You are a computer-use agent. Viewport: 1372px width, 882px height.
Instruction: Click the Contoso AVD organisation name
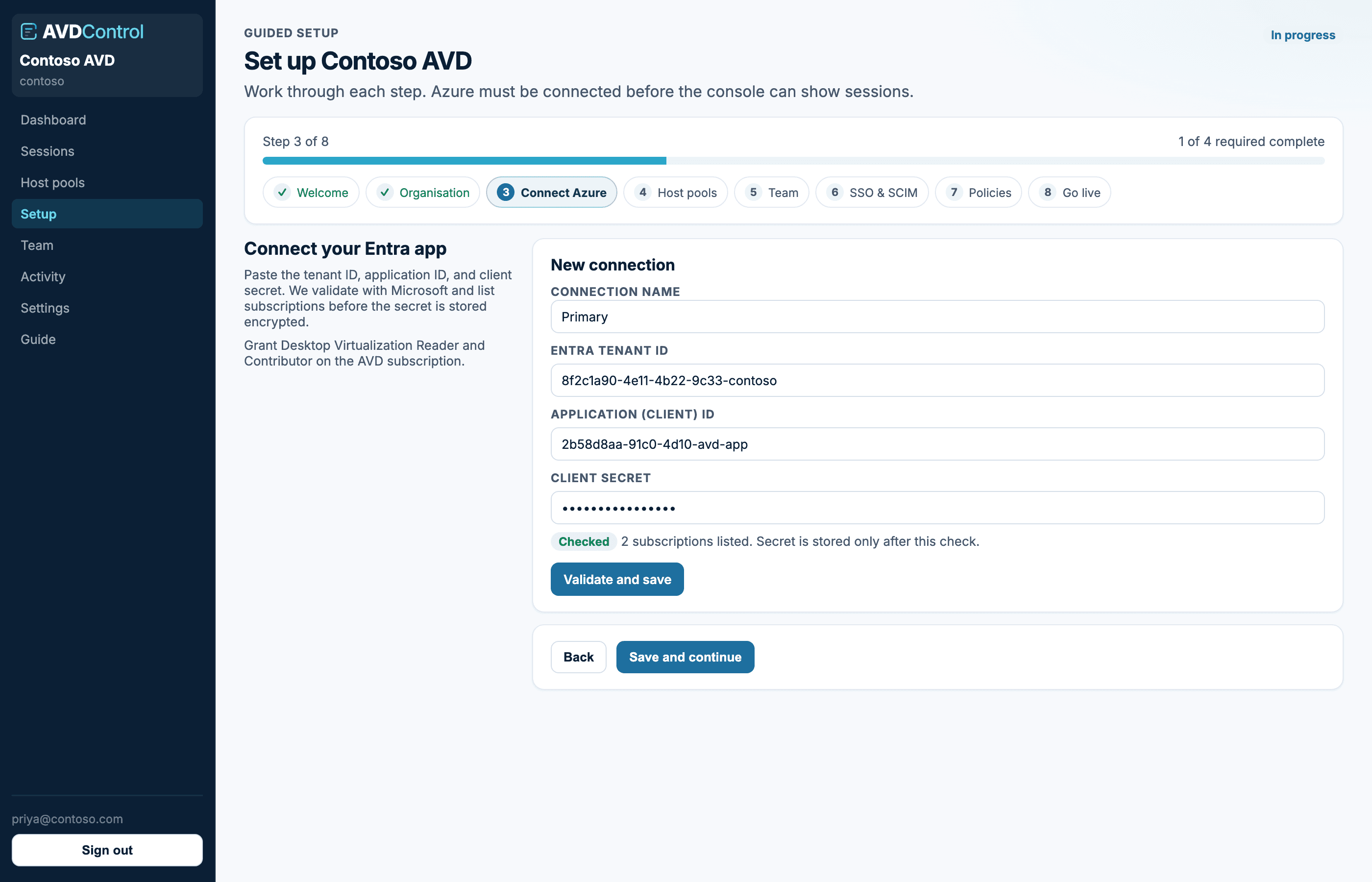point(68,60)
